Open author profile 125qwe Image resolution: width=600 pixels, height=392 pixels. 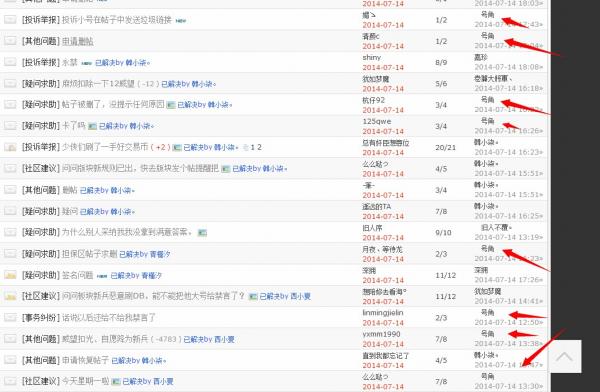click(x=377, y=121)
